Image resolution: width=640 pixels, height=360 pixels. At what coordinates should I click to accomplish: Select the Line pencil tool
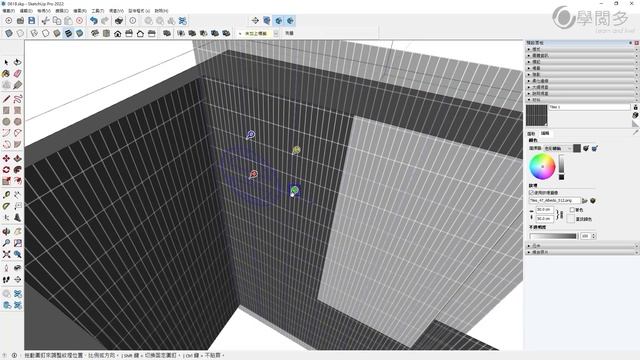[6, 99]
